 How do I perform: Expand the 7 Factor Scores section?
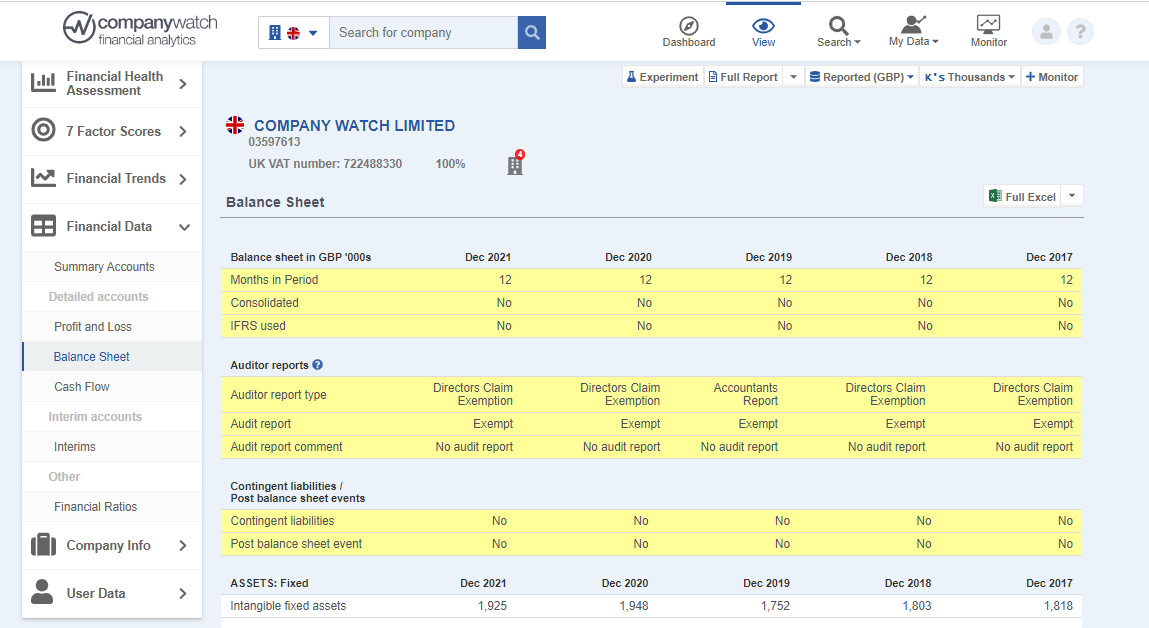111,132
